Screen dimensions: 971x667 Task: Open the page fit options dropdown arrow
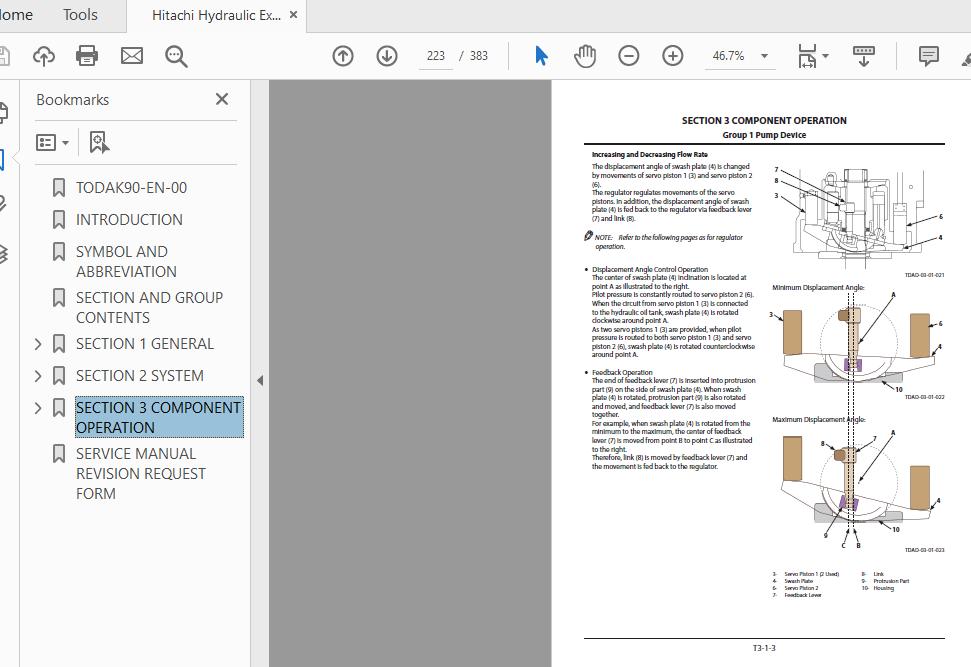825,56
